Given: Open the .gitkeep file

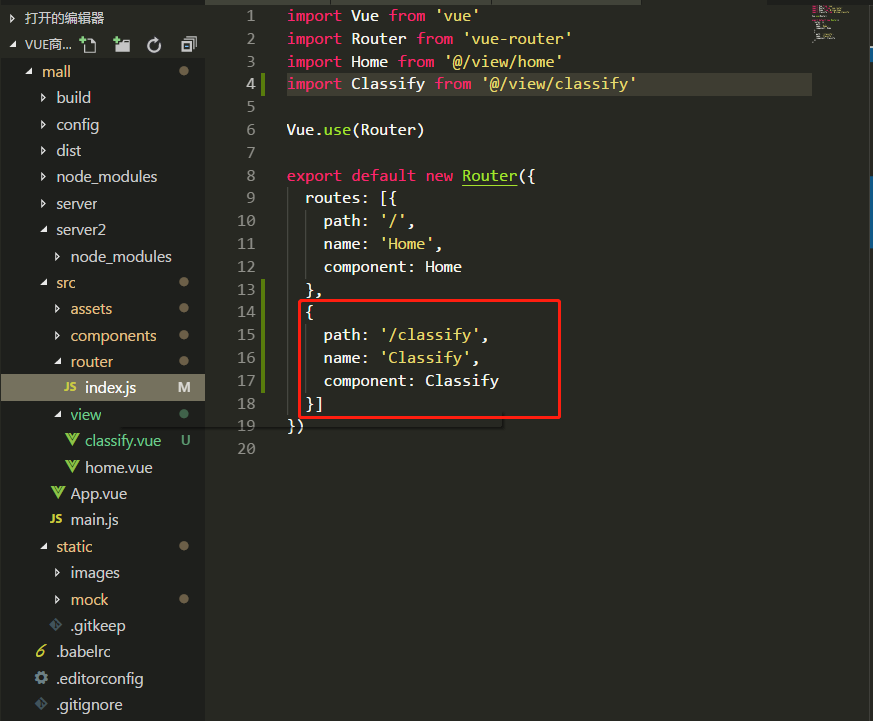Looking at the screenshot, I should 98,625.
